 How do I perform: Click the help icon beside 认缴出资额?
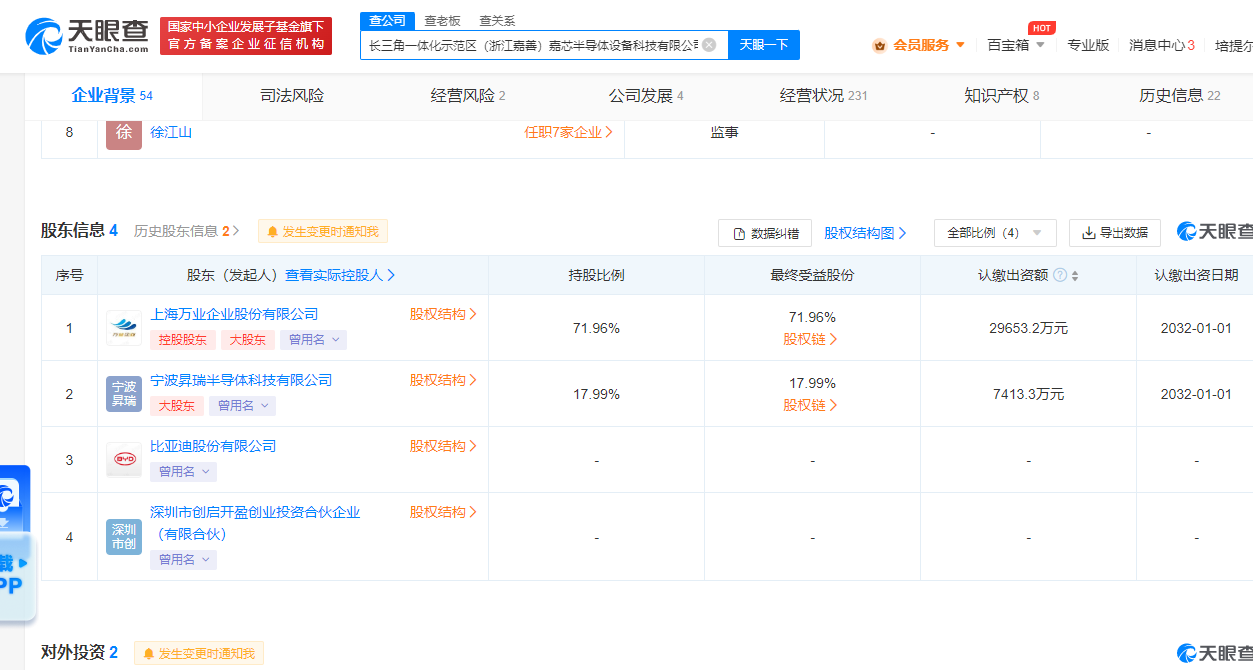(1060, 275)
